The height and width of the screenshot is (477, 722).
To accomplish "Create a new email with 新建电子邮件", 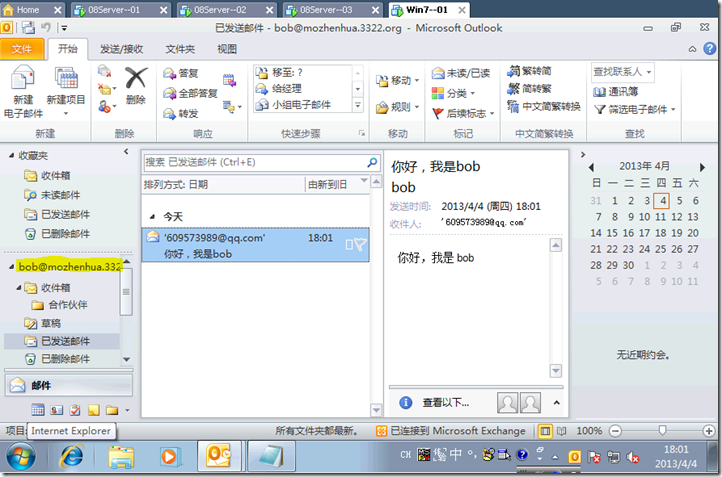I will tap(23, 92).
